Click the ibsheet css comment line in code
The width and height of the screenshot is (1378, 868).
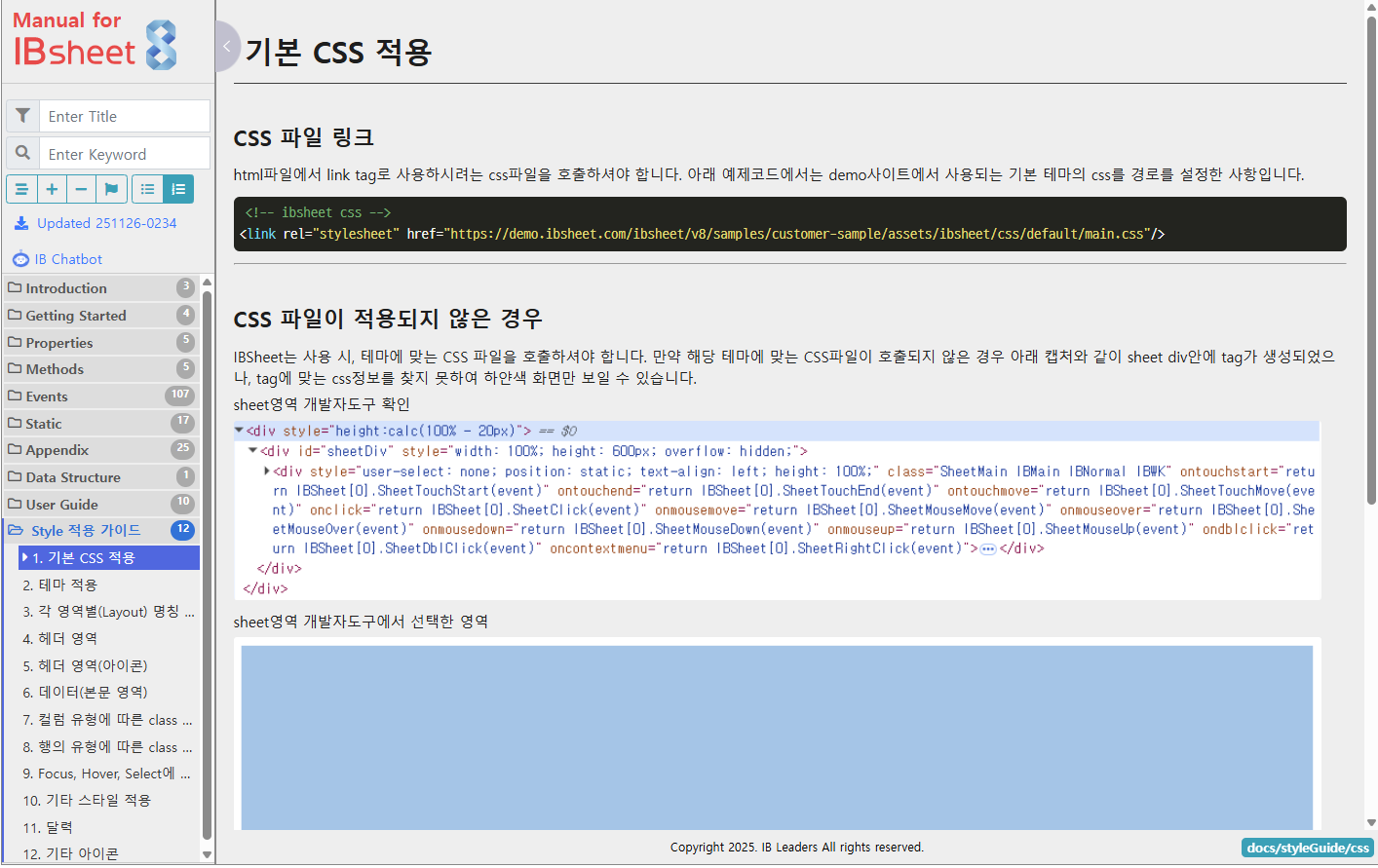[x=318, y=212]
